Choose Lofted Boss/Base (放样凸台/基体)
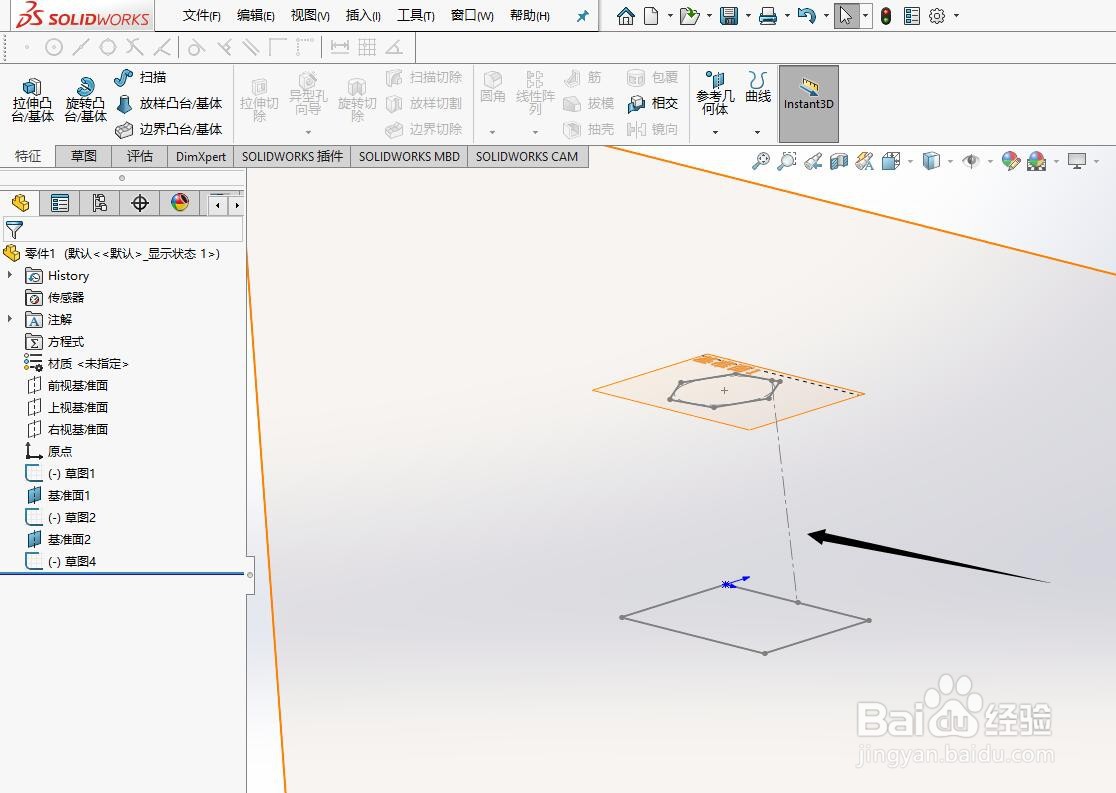The height and width of the screenshot is (793, 1116). 169,103
